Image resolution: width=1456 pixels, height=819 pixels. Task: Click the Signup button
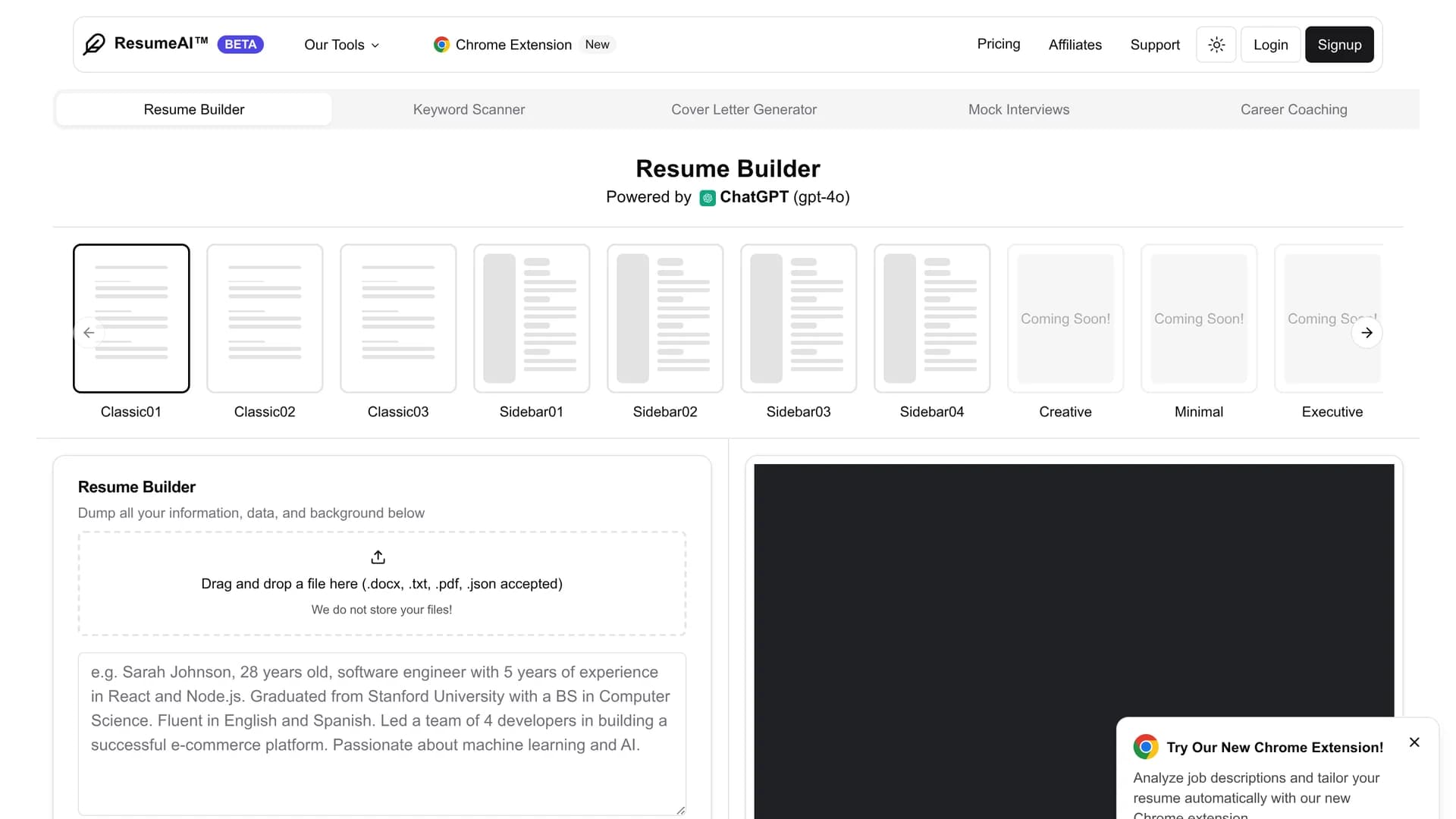coord(1339,45)
